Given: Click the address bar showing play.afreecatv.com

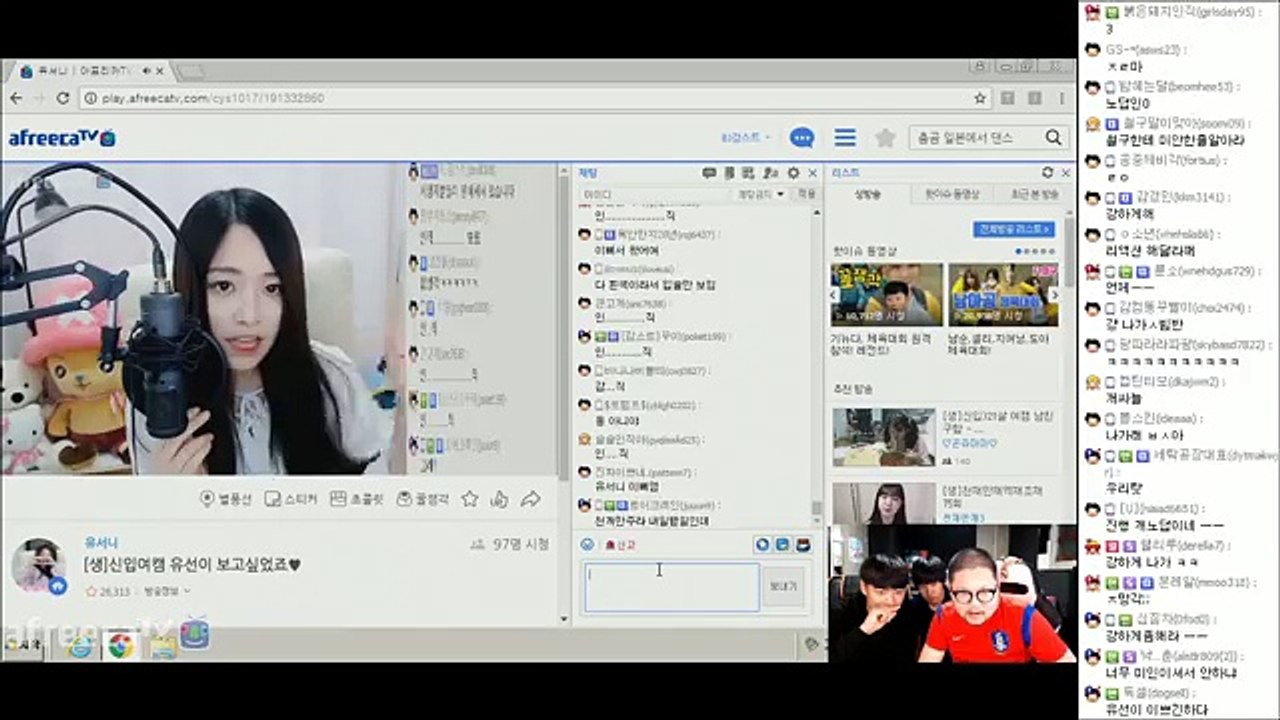Looking at the screenshot, I should point(535,98).
